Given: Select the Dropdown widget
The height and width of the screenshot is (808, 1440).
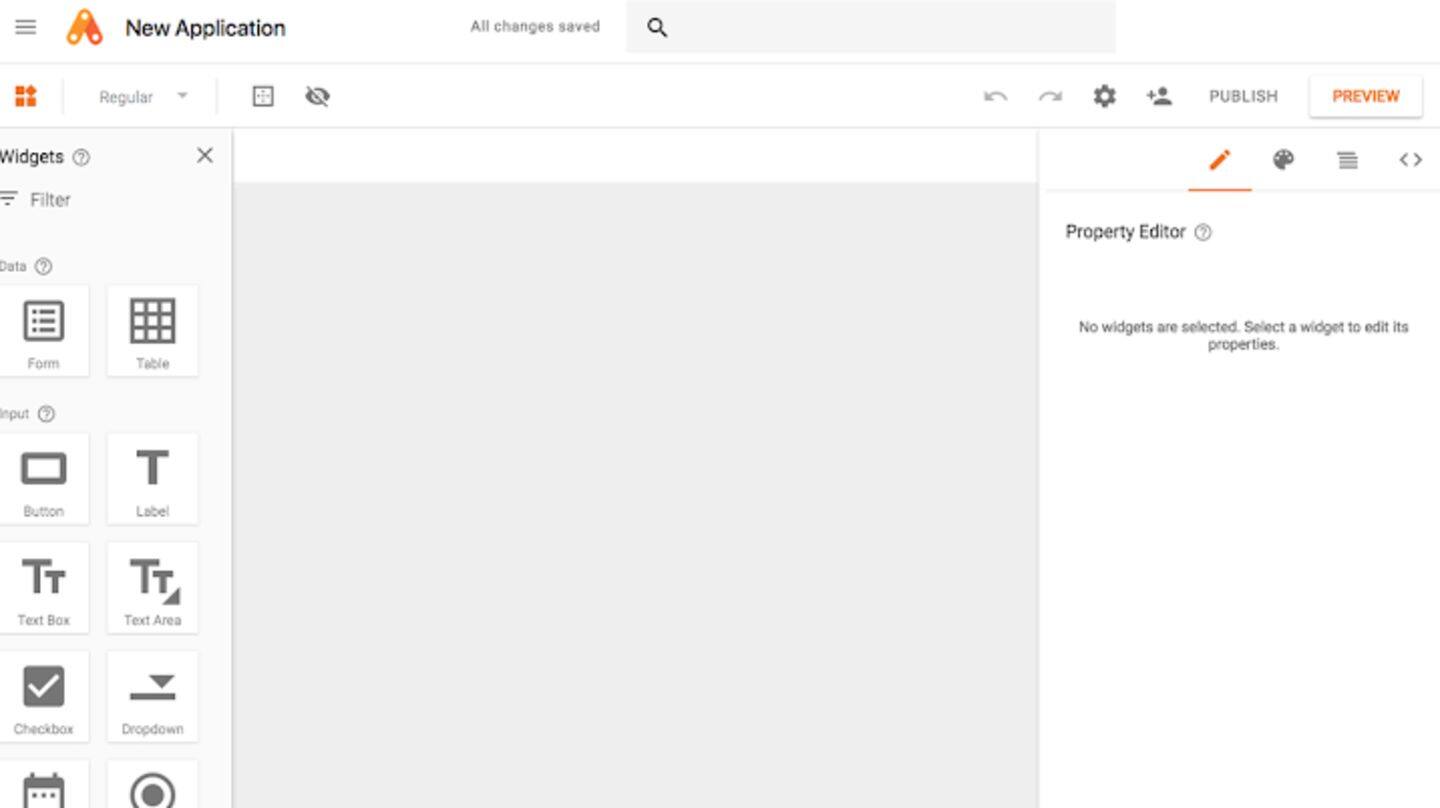Looking at the screenshot, I should [152, 697].
